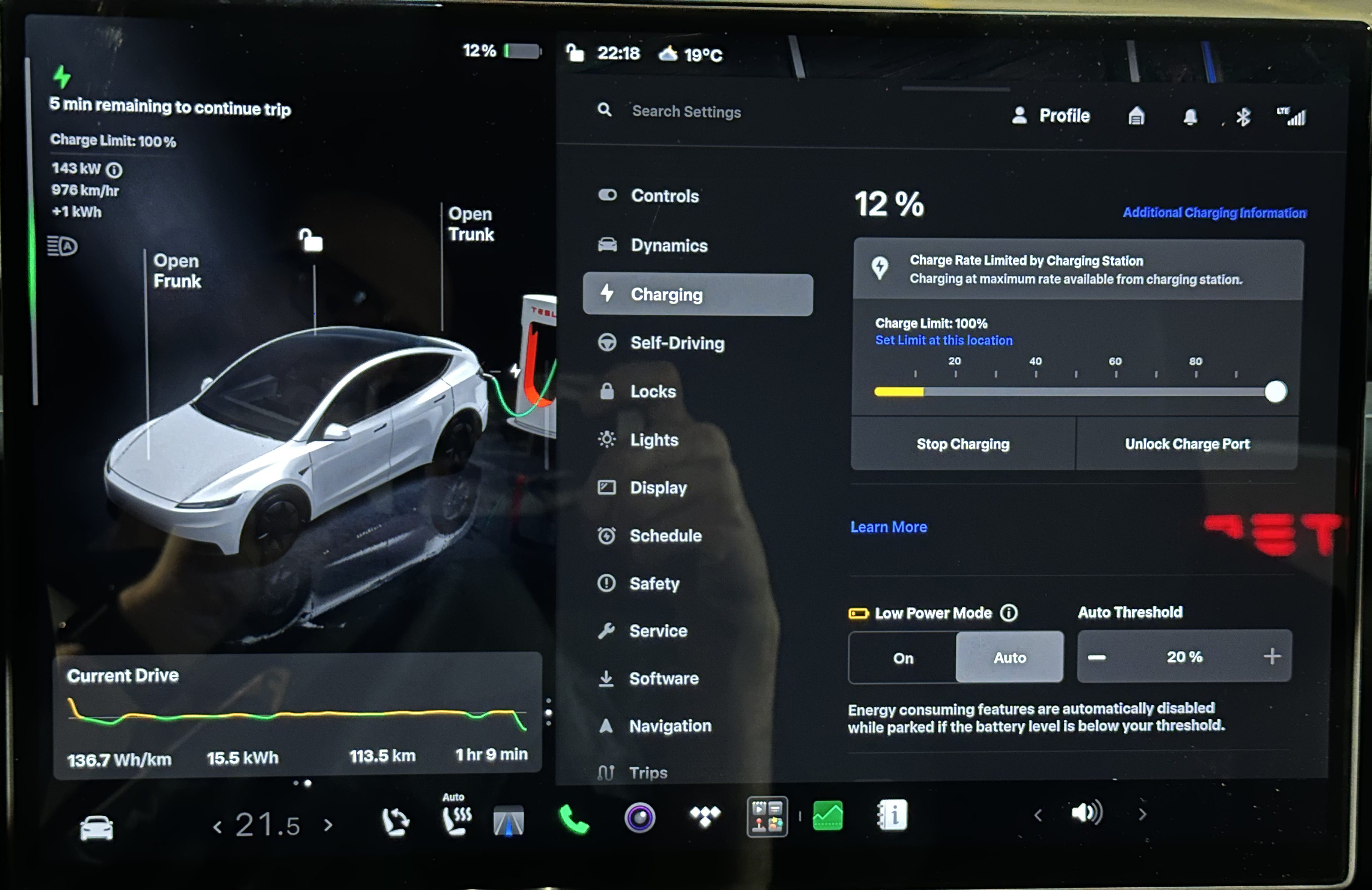Tap the card options dots beside Current Drive
1372x890 pixels.
tap(548, 713)
